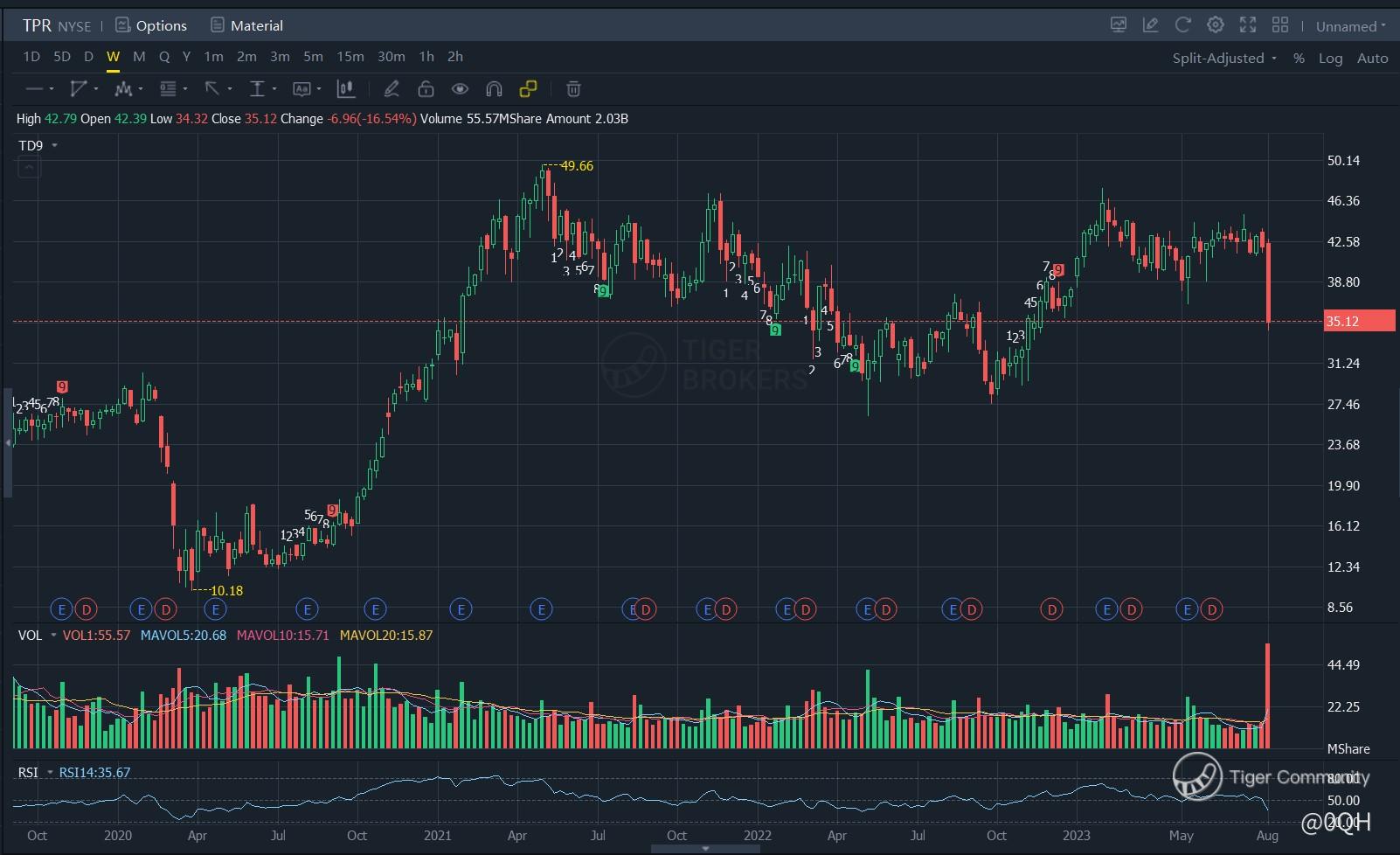Select the magnet snap tool
Image resolution: width=1400 pixels, height=855 pixels.
point(494,89)
